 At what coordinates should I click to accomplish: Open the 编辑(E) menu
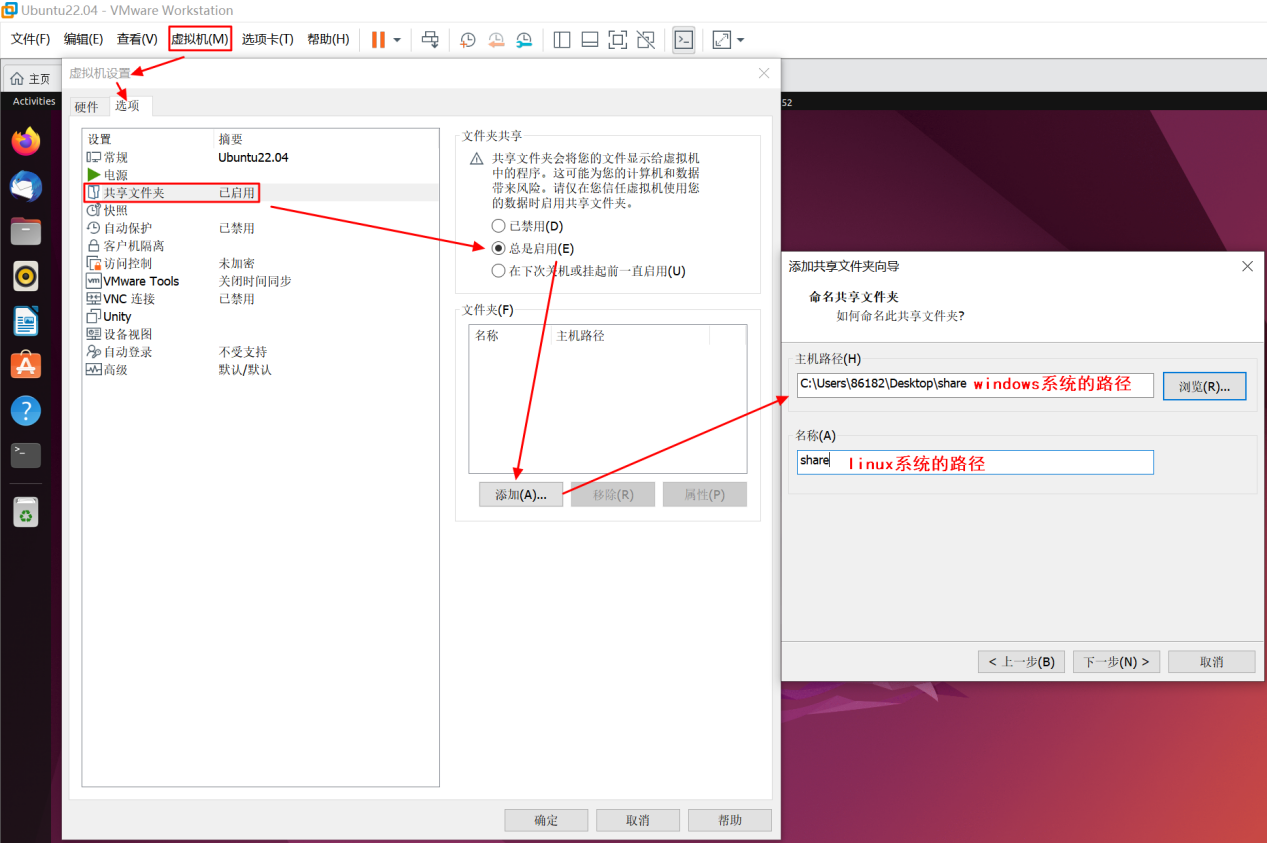[x=83, y=39]
